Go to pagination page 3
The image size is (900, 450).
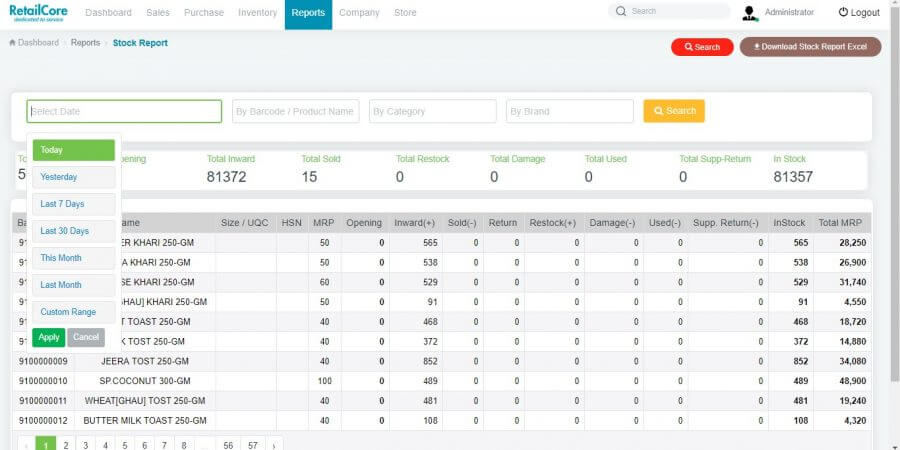tap(86, 445)
